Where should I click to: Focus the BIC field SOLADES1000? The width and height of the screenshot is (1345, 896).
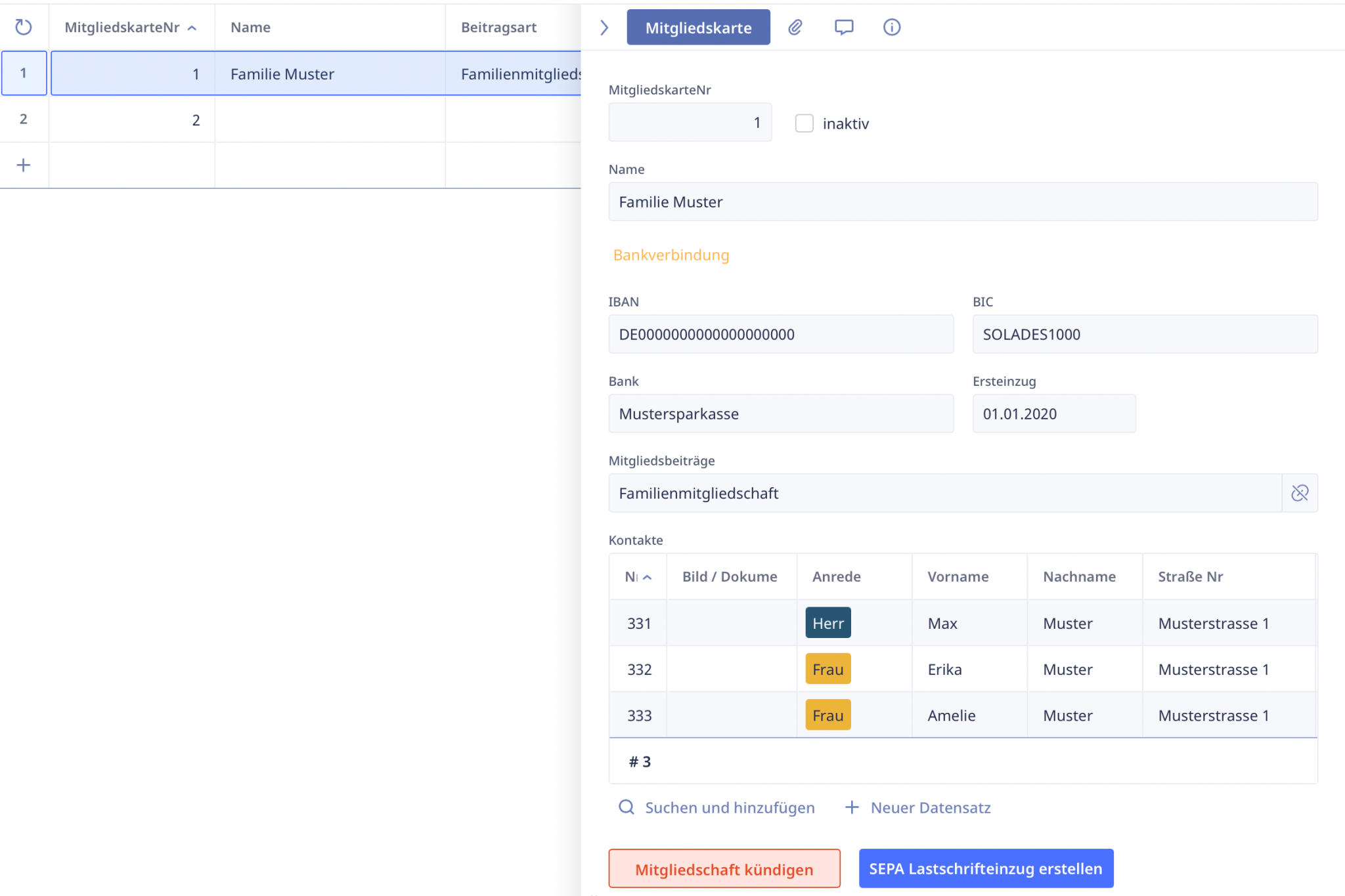[x=1145, y=334]
